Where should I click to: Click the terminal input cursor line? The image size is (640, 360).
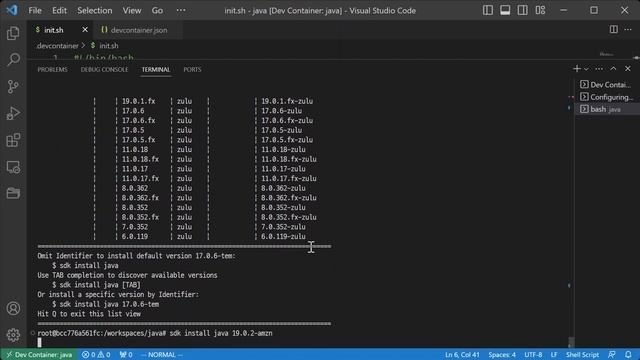pyautogui.click(x=40, y=342)
